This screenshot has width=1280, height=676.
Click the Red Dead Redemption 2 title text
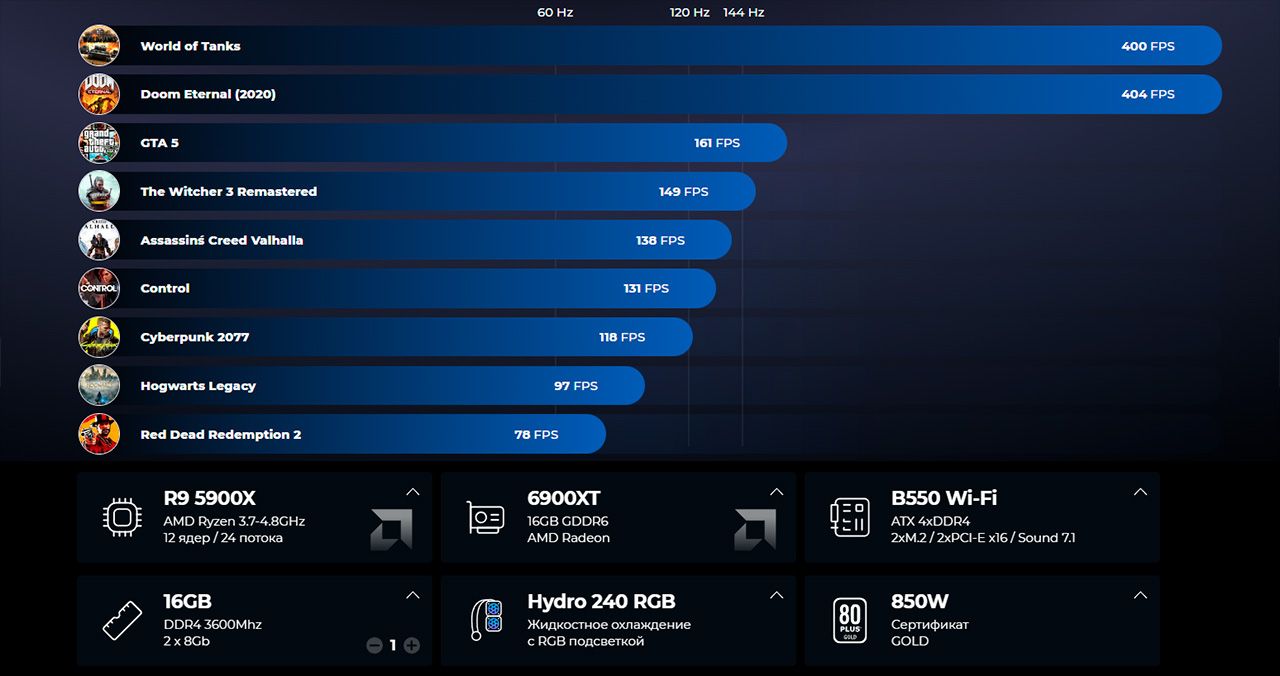point(221,434)
